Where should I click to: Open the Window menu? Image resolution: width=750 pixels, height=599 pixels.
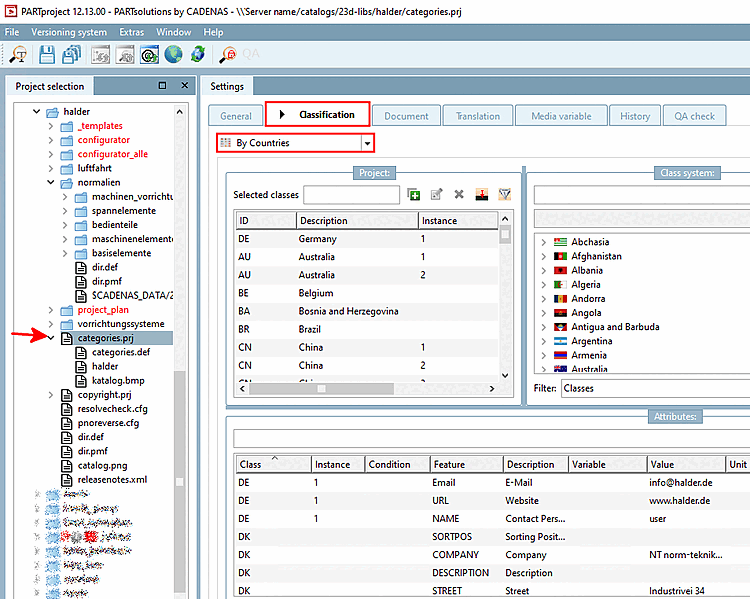pyautogui.click(x=174, y=32)
